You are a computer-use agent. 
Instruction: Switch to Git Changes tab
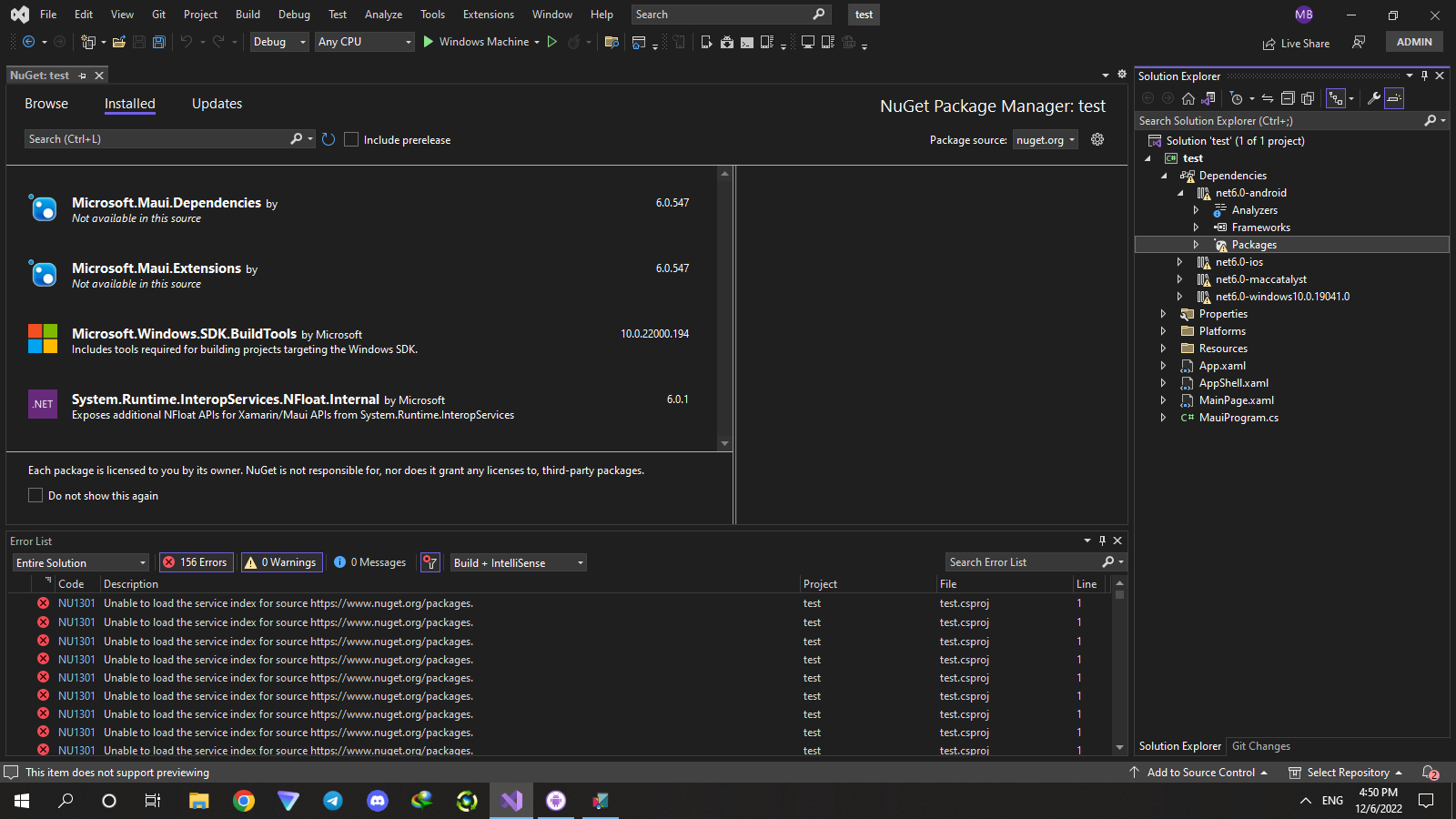(1261, 746)
